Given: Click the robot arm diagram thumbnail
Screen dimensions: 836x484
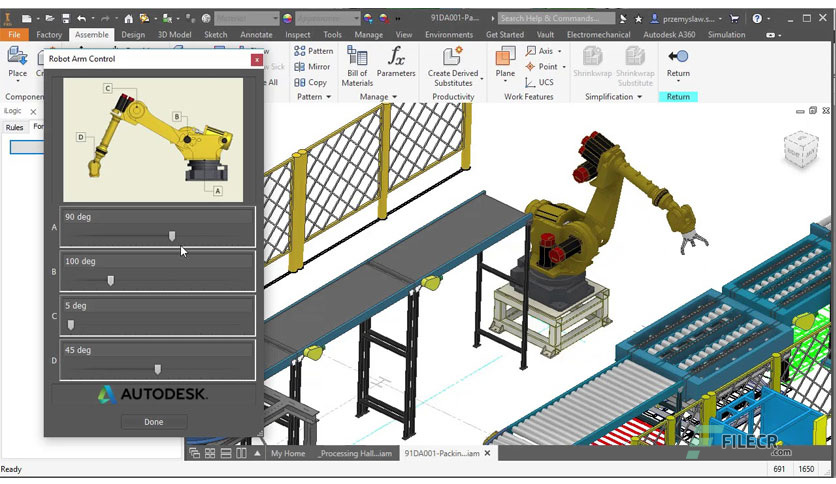Looking at the screenshot, I should click(153, 140).
